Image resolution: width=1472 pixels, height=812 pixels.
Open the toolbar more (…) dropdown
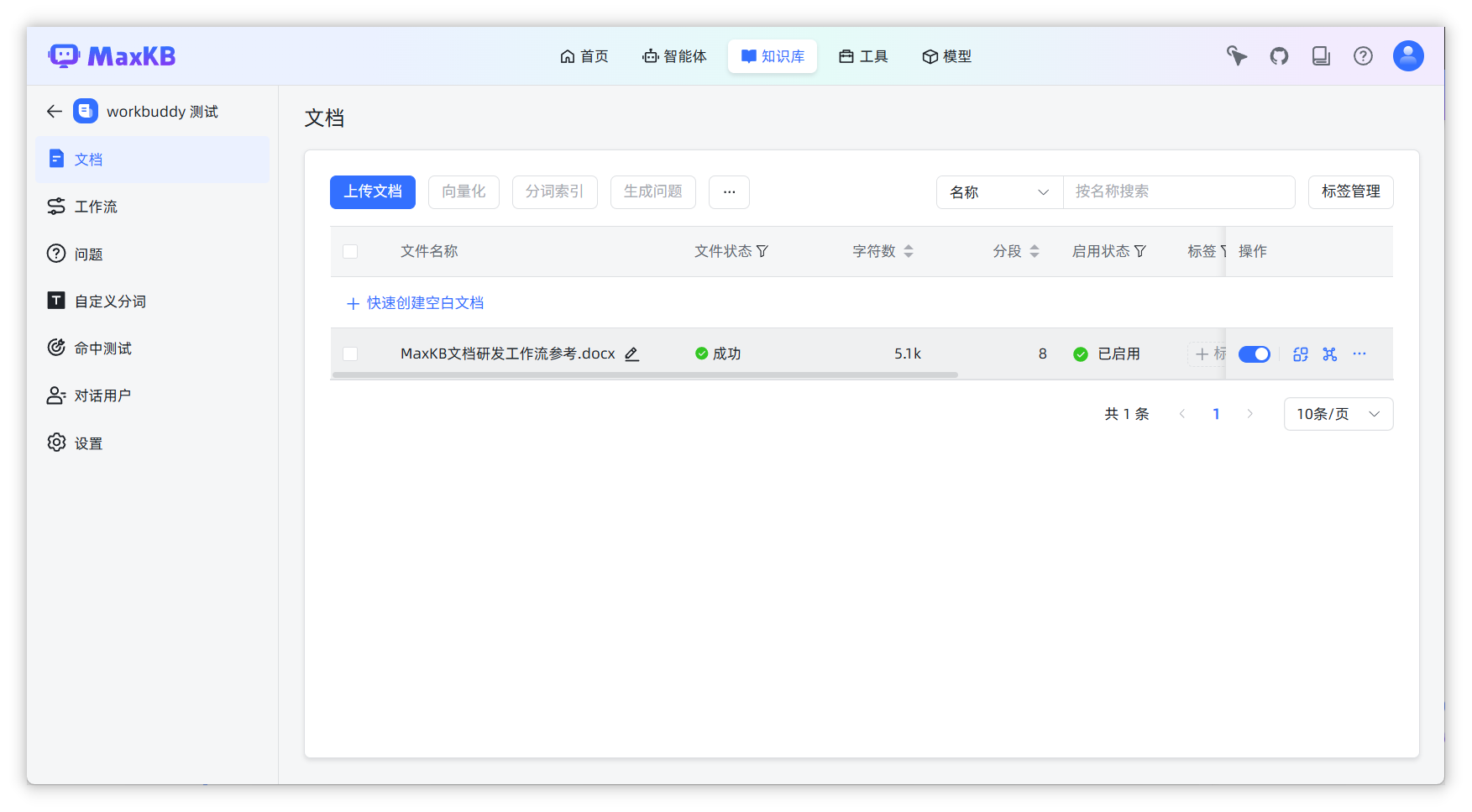pos(729,192)
